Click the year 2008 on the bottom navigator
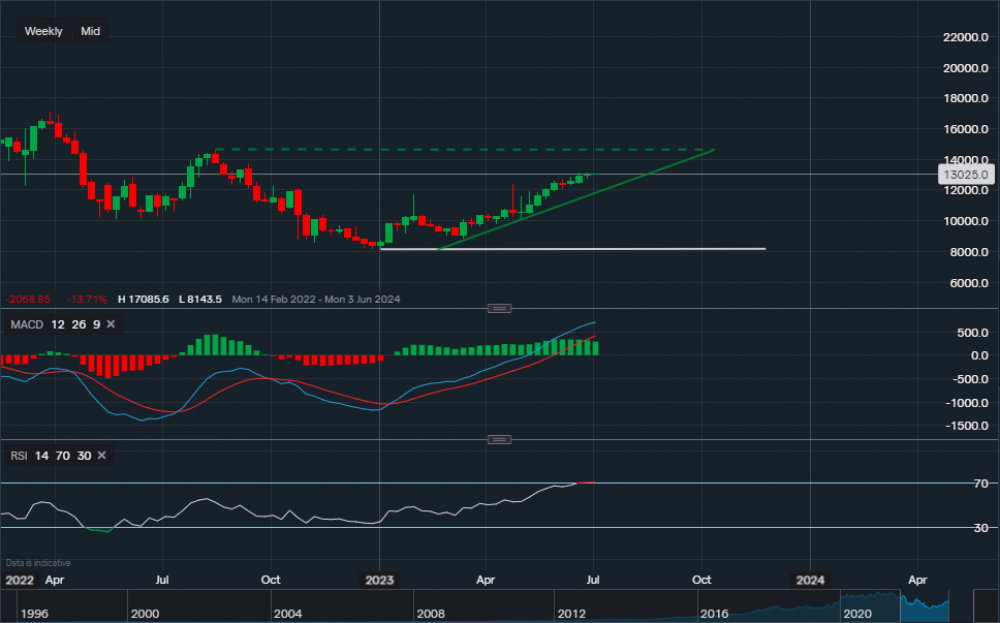The image size is (1000, 623). (432, 615)
